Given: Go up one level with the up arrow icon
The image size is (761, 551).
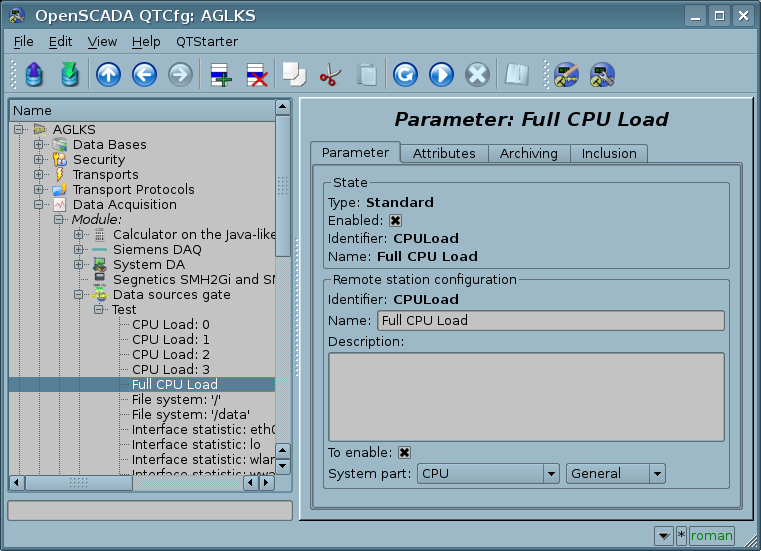Looking at the screenshot, I should [108, 75].
